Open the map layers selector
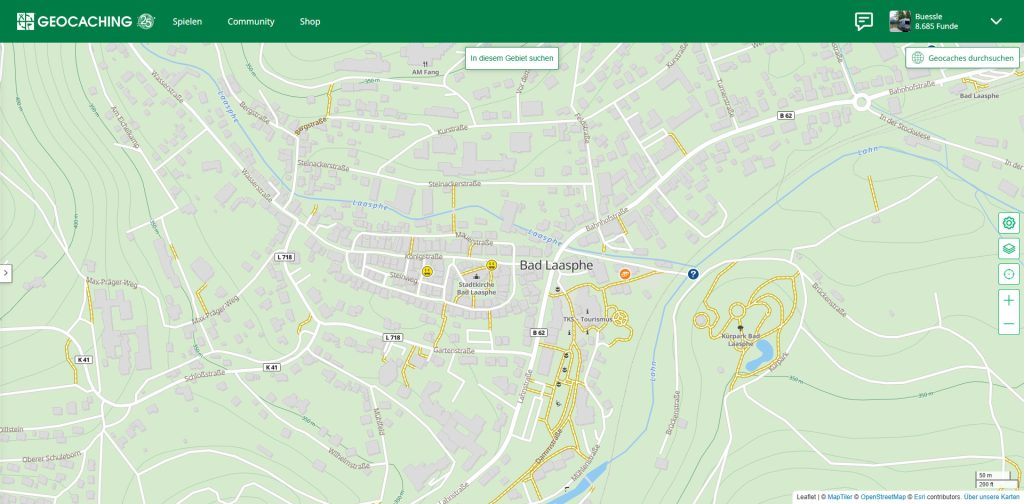This screenshot has height=504, width=1024. [1008, 249]
